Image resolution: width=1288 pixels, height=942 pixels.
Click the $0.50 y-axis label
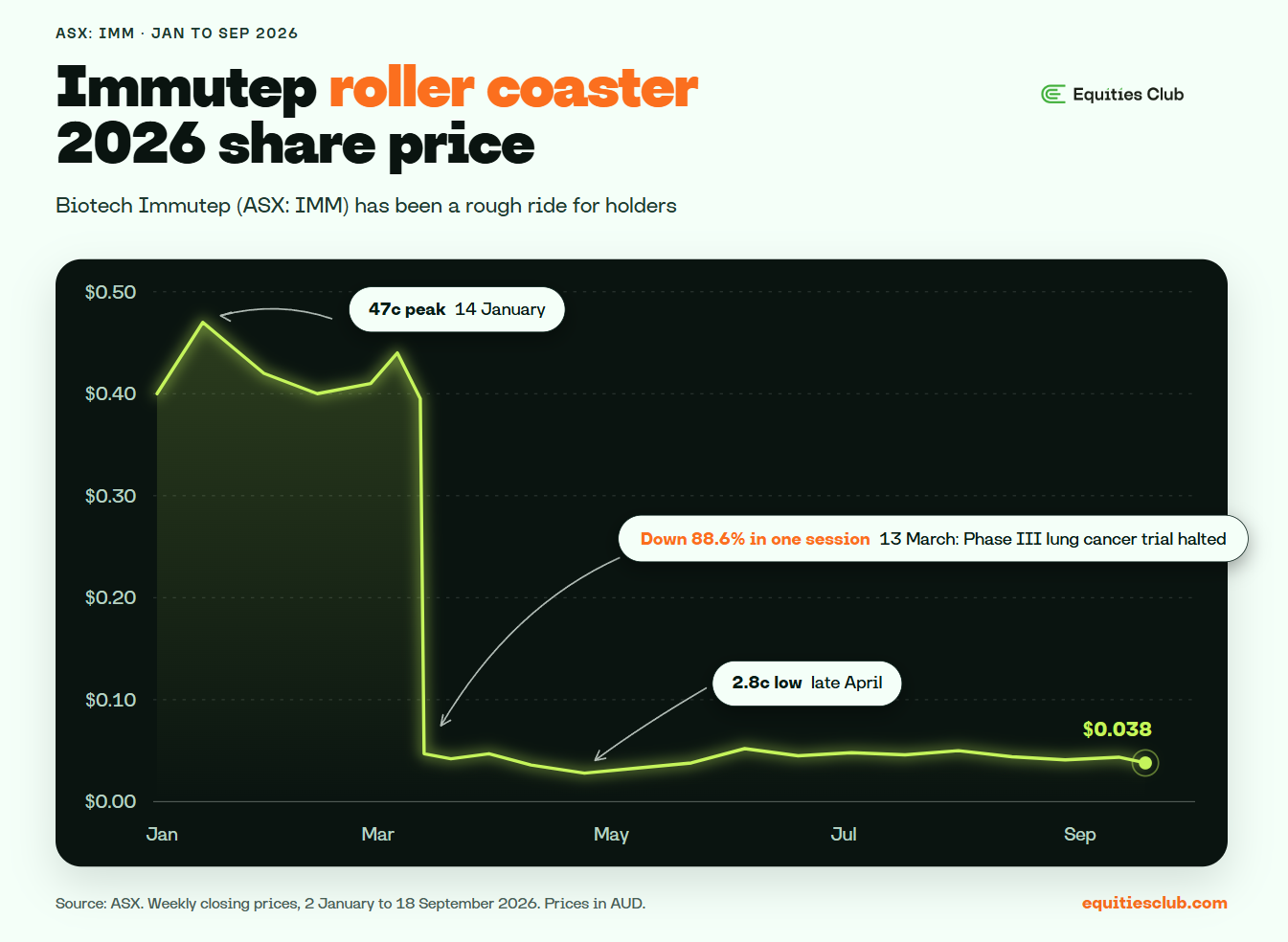[110, 292]
